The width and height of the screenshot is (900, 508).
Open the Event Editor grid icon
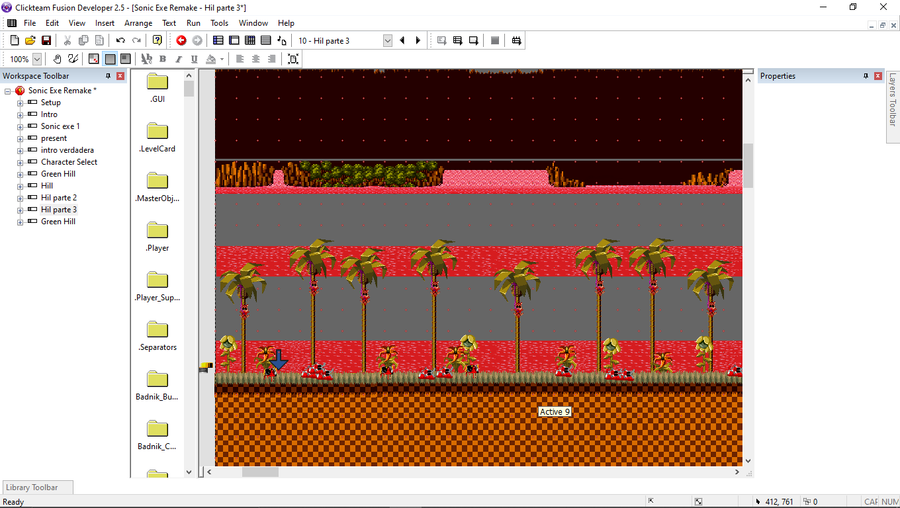click(x=250, y=40)
